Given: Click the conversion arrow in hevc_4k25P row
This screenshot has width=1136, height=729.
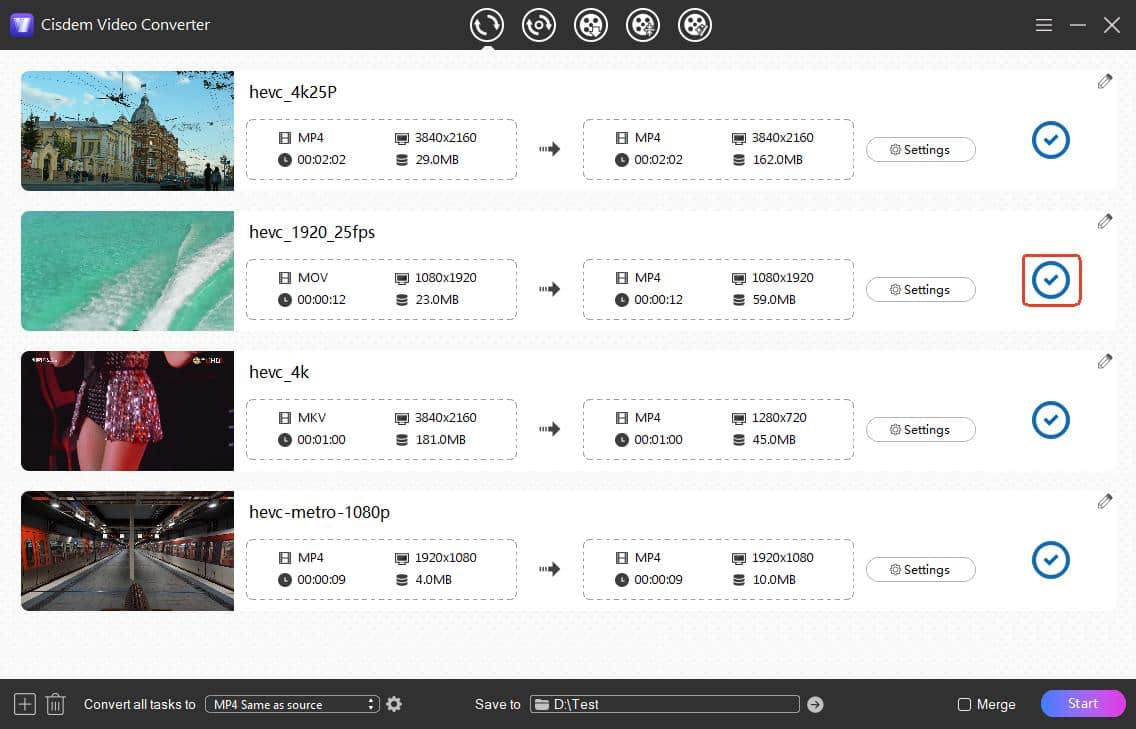Looking at the screenshot, I should coord(550,149).
